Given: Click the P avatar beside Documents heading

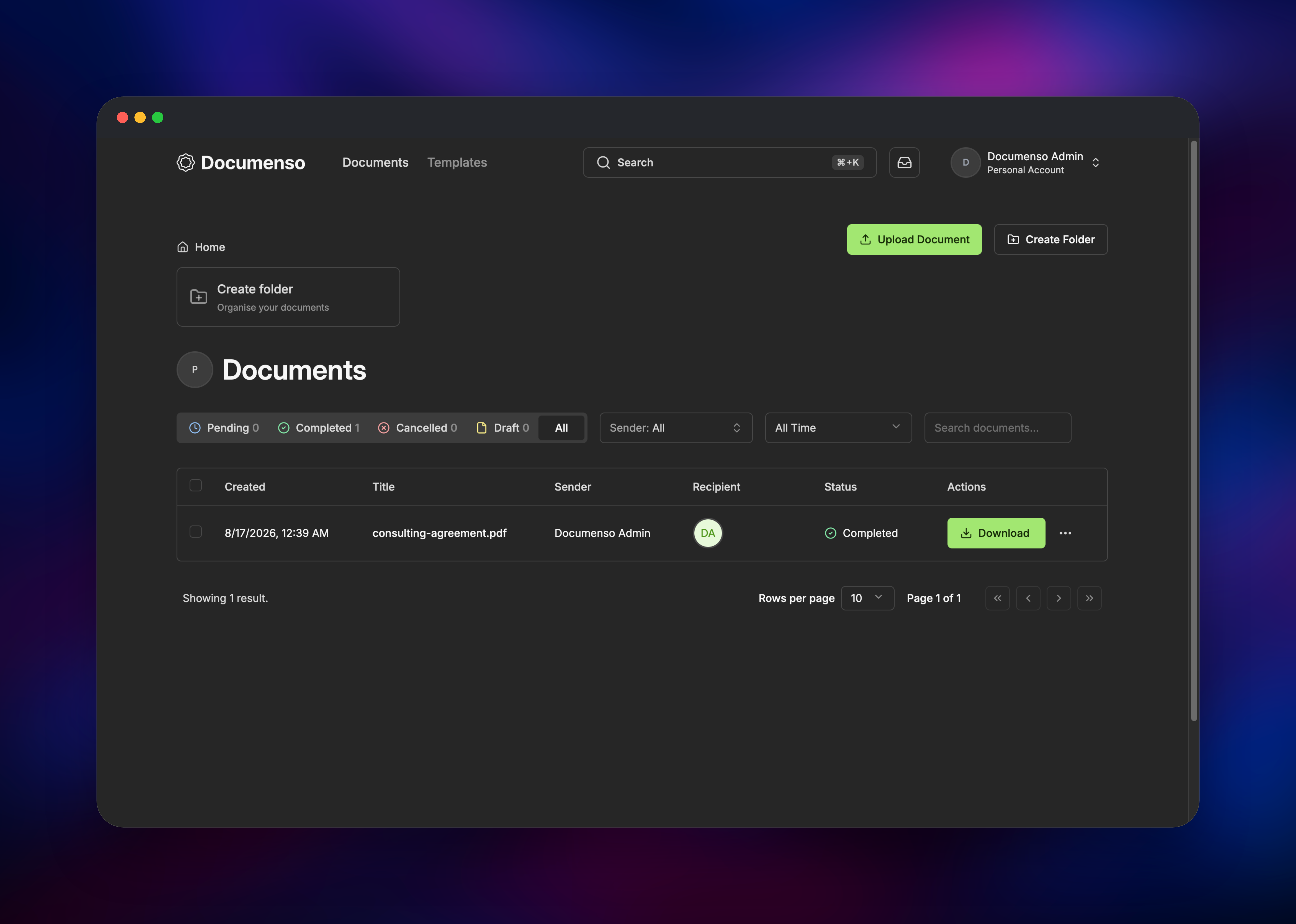Looking at the screenshot, I should pyautogui.click(x=195, y=370).
